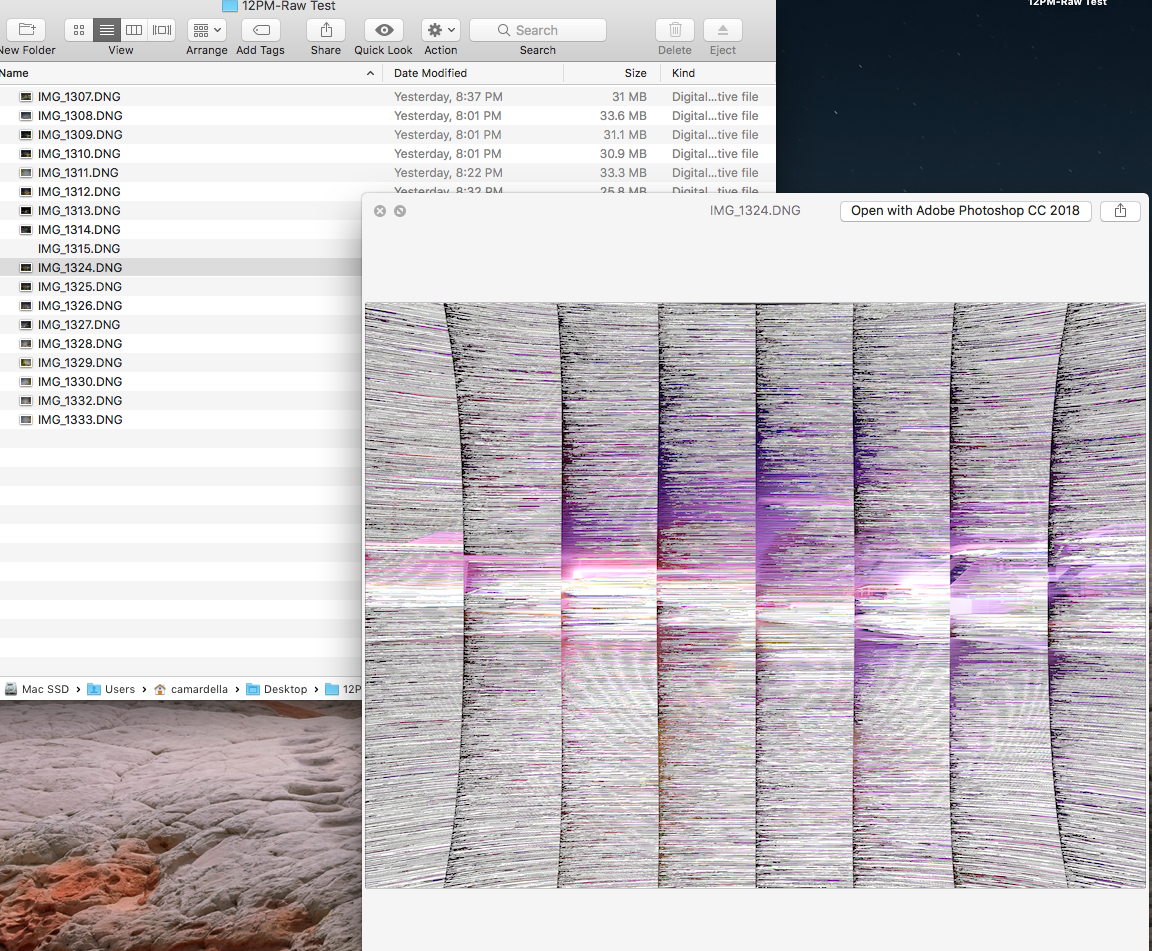Select file IMG_1311.DNG
Viewport: 1152px width, 951px height.
pos(78,173)
